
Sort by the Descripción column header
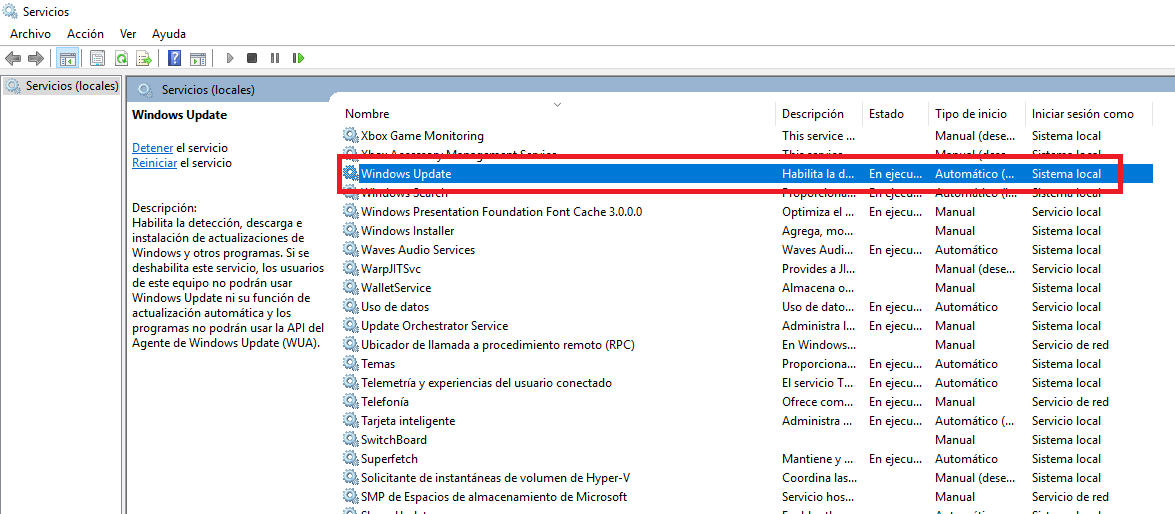tap(813, 114)
